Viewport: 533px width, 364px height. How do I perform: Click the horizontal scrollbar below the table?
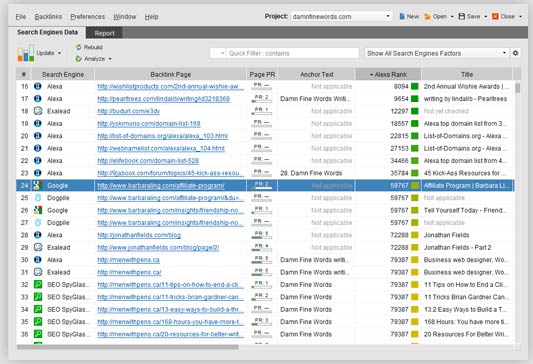click(x=128, y=347)
